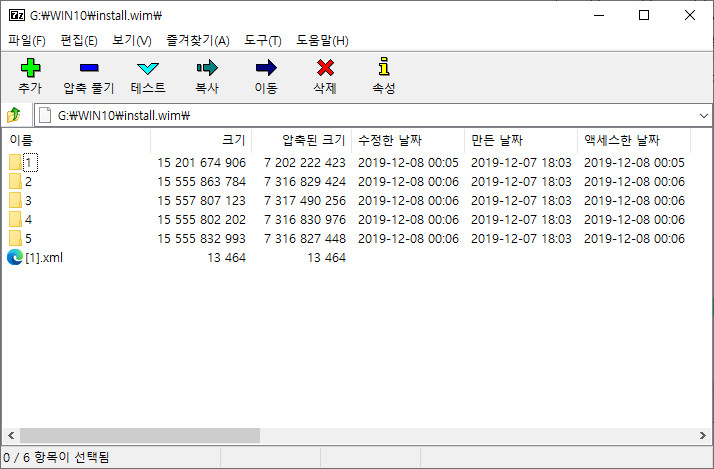
Task: Click created date 2019-12-07 18:03 of folder 3
Action: pyautogui.click(x=521, y=201)
